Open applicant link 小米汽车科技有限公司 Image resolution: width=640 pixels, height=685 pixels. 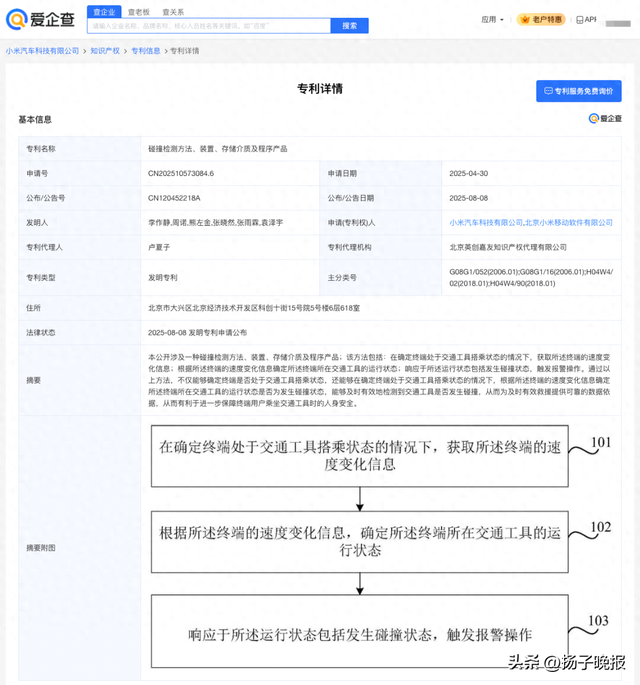point(486,222)
